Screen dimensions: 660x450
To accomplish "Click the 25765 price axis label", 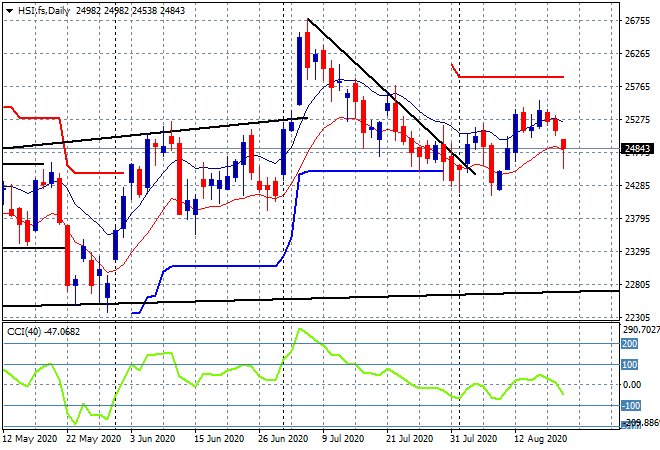I will point(637,87).
